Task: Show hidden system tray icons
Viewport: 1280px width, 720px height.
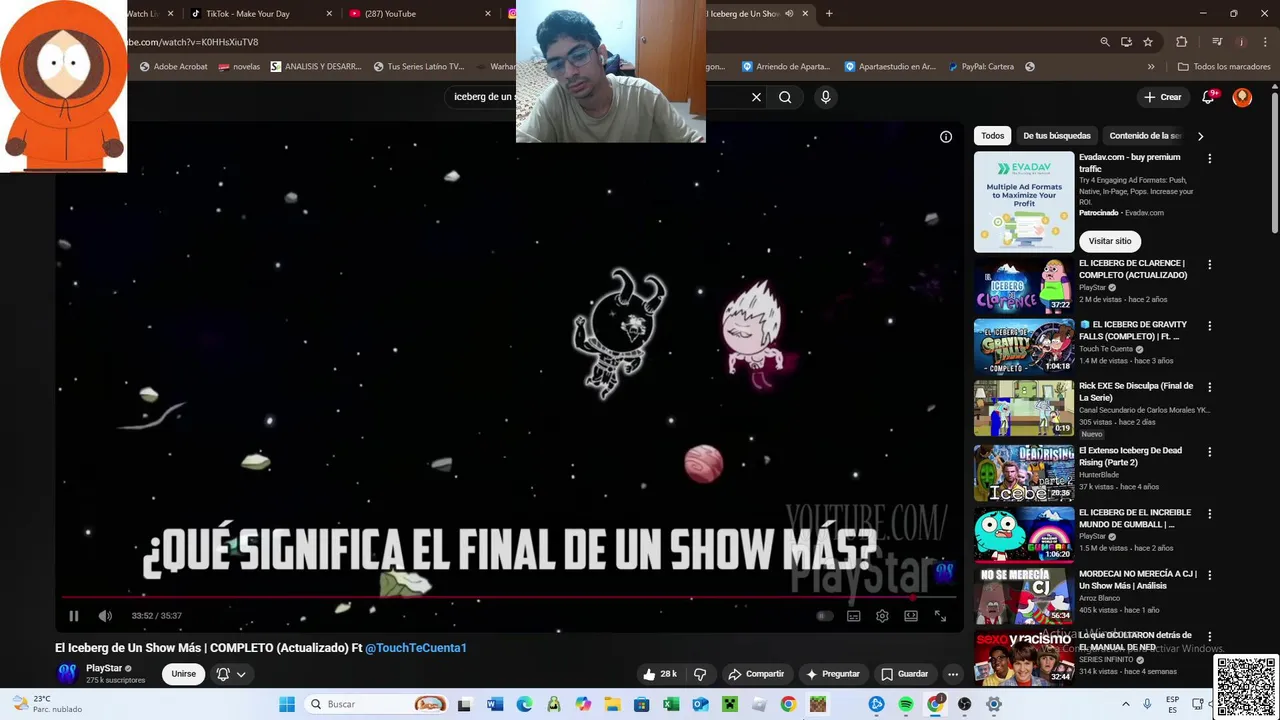Action: pos(1126,704)
